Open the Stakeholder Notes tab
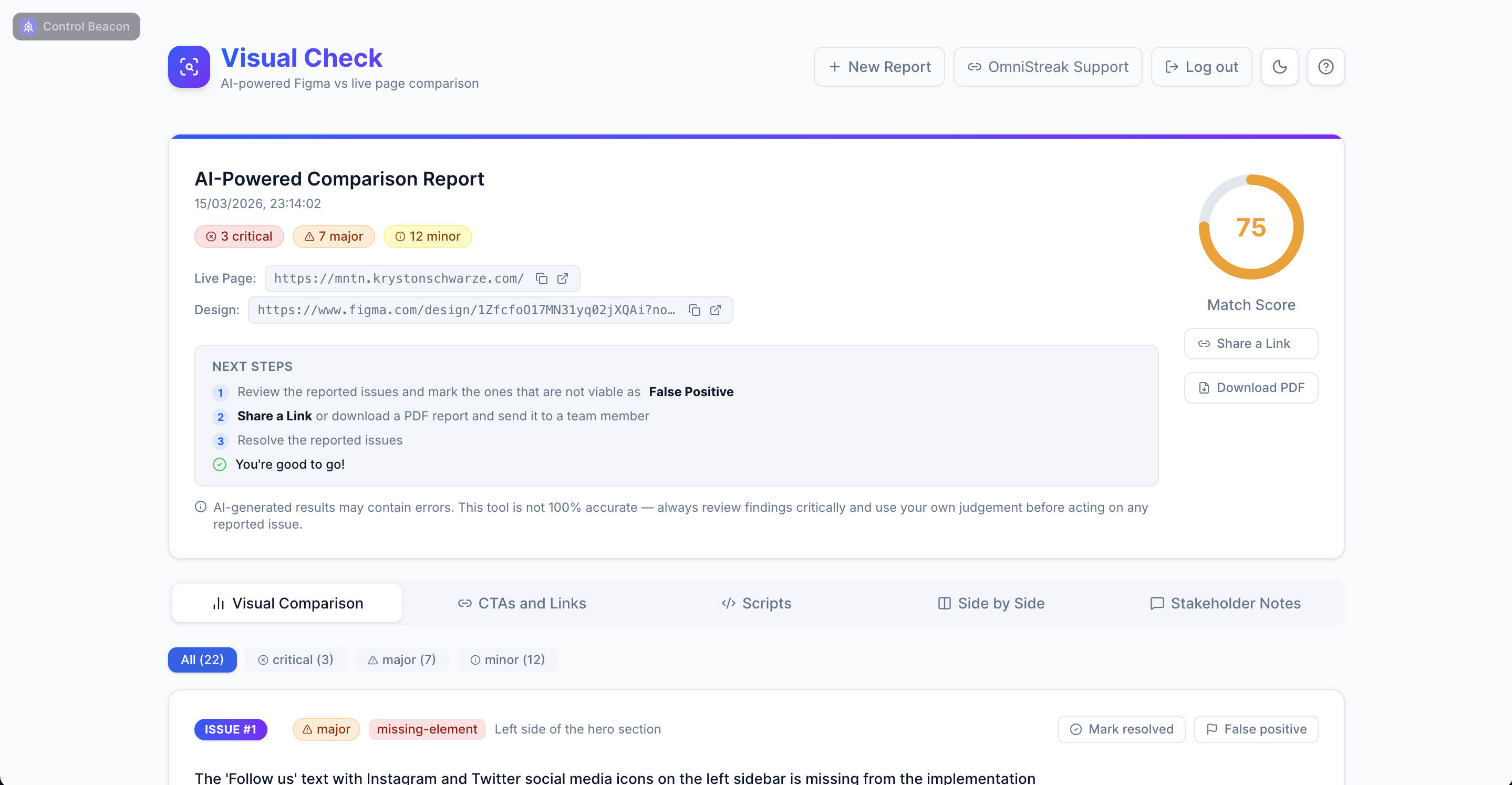 pyautogui.click(x=1225, y=603)
